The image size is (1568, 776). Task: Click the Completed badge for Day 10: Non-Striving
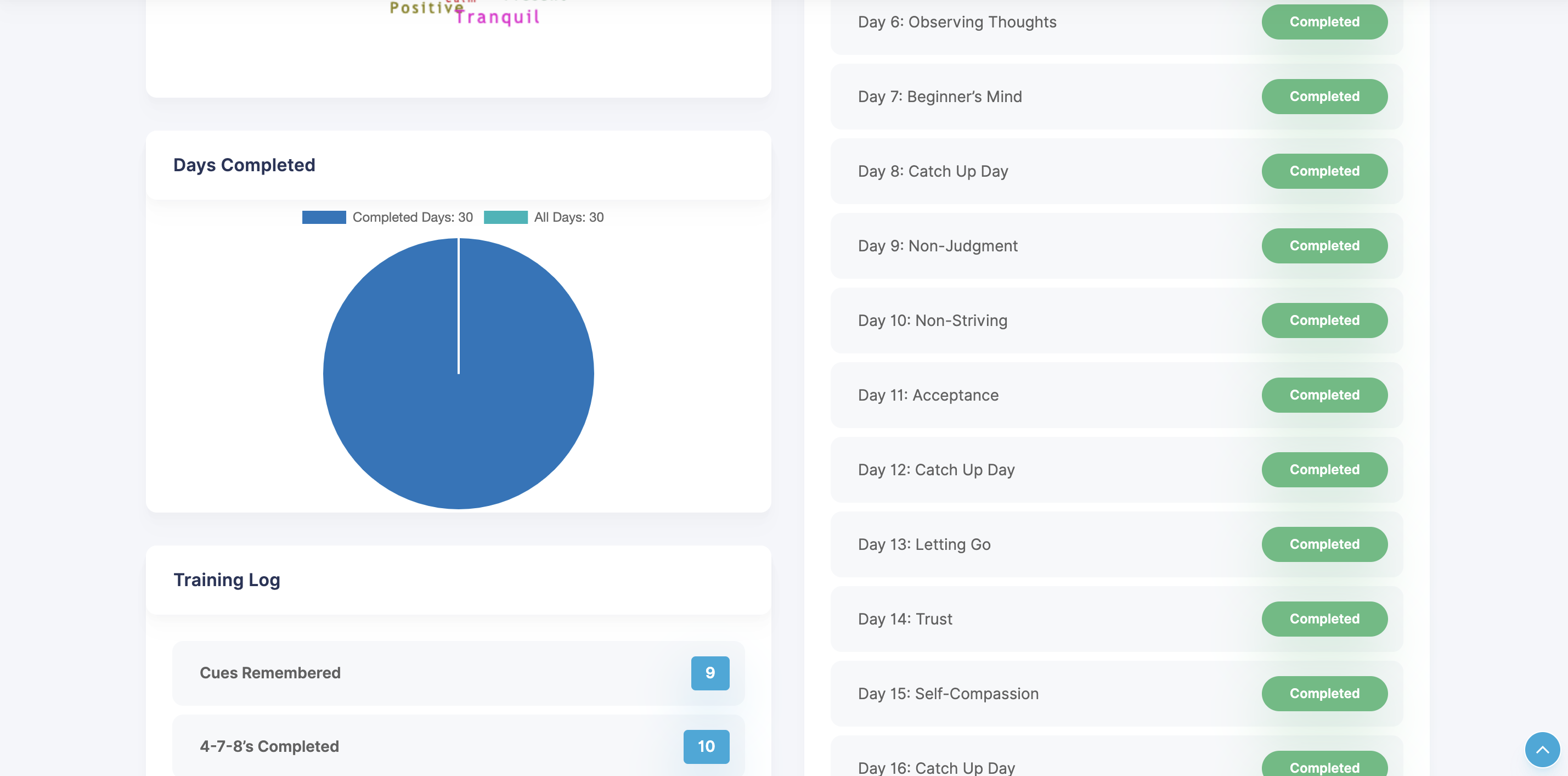point(1324,320)
